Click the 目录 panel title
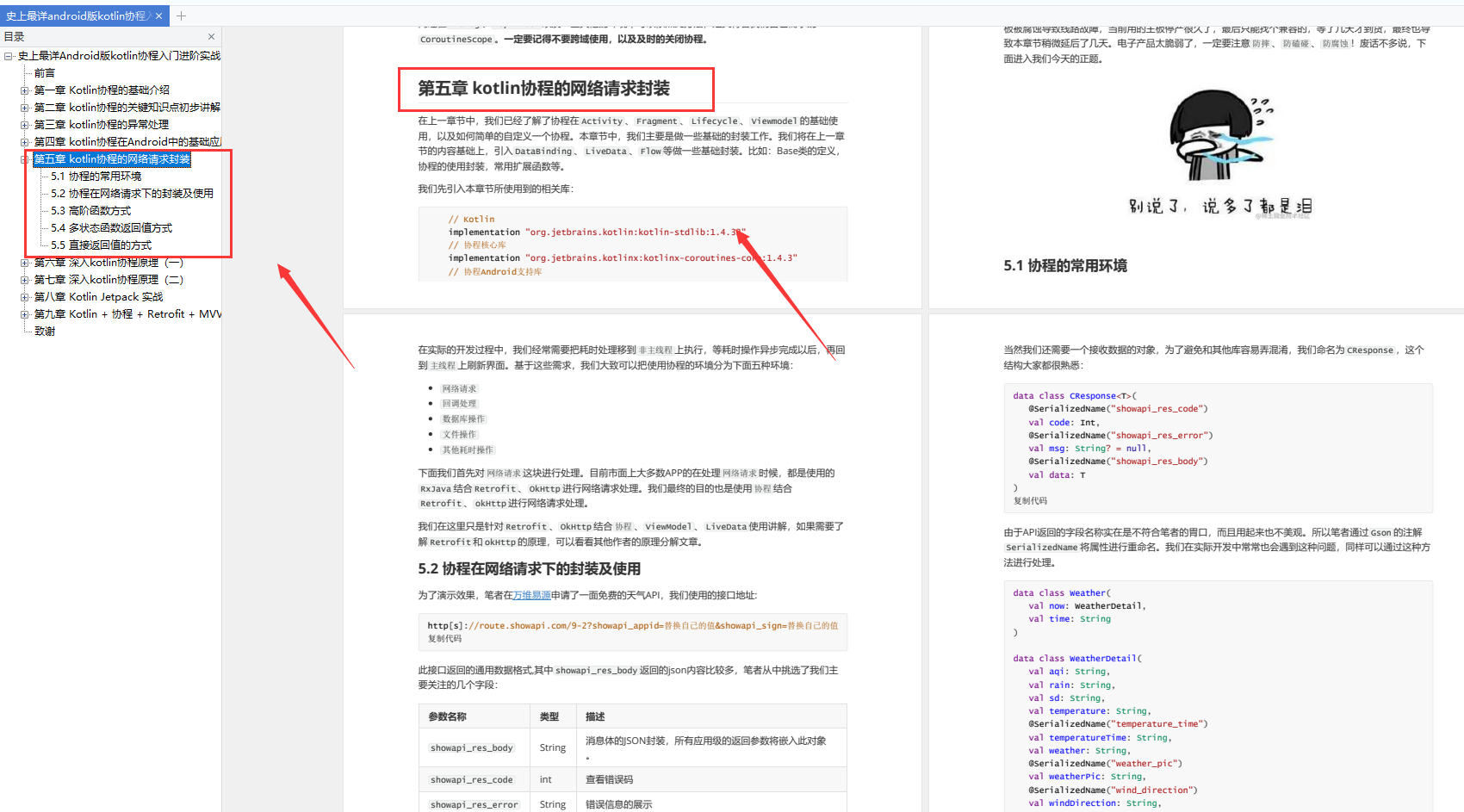The width and height of the screenshot is (1464, 812). pyautogui.click(x=14, y=36)
